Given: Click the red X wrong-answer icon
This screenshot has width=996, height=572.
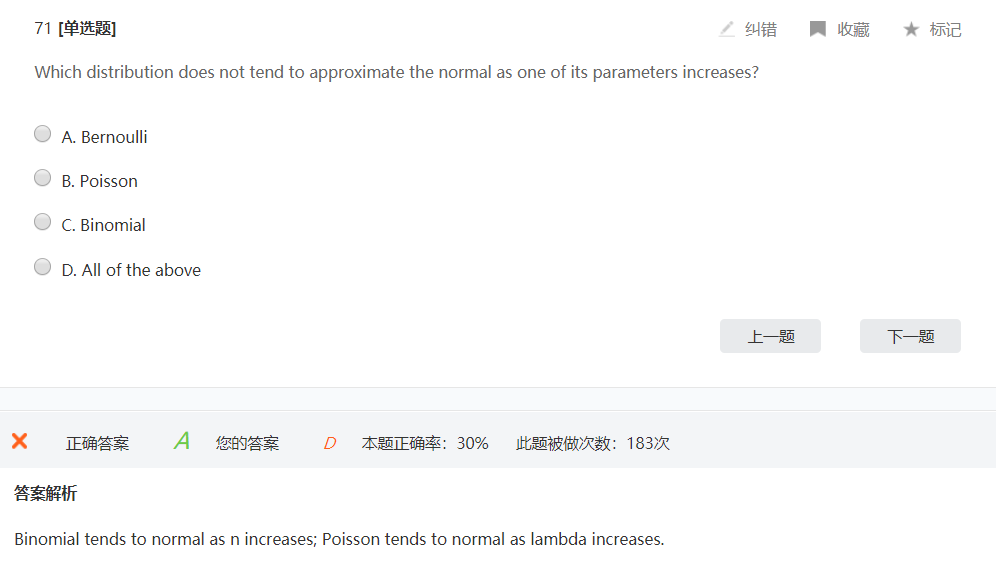Looking at the screenshot, I should coord(20,441).
